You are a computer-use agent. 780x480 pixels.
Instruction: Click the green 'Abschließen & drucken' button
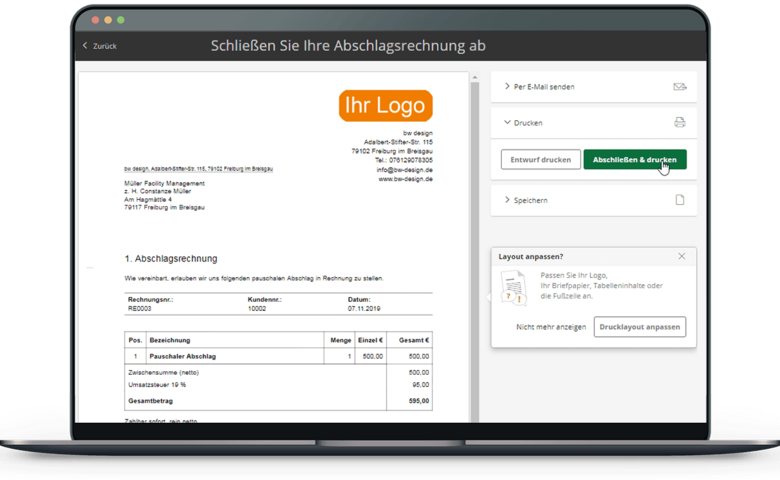coord(635,160)
